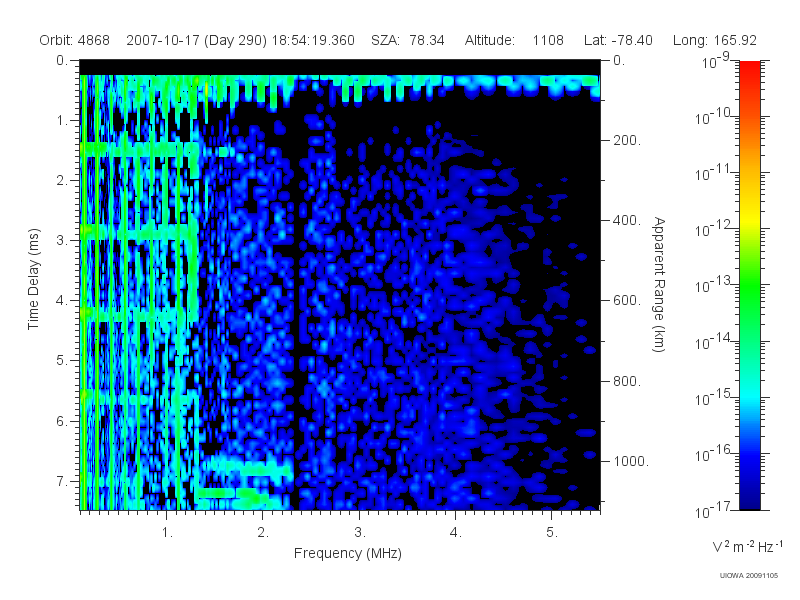
Task: Click time delay axis tick label '5.'
Action: point(62,361)
